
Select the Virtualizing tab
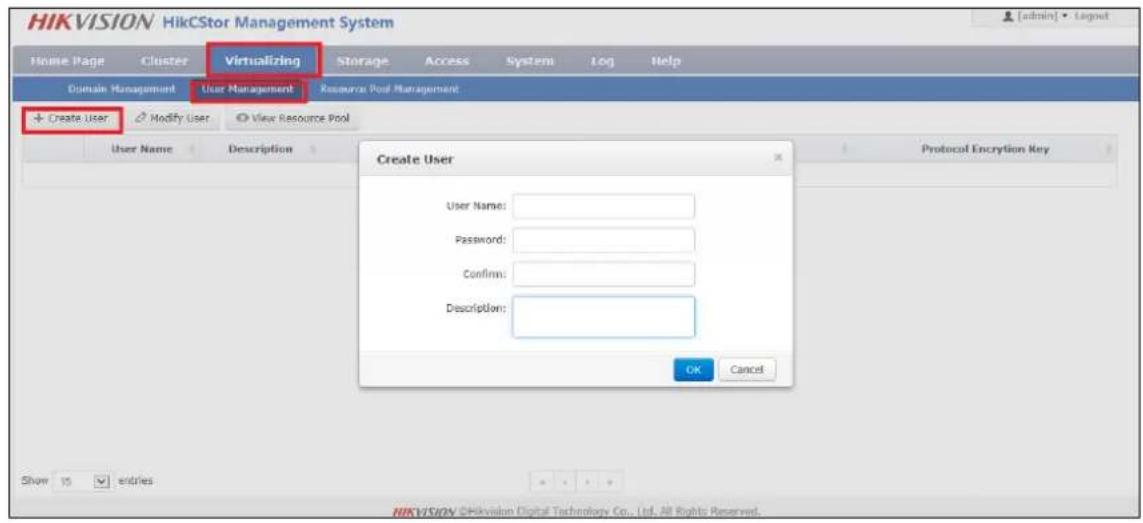[x=262, y=61]
